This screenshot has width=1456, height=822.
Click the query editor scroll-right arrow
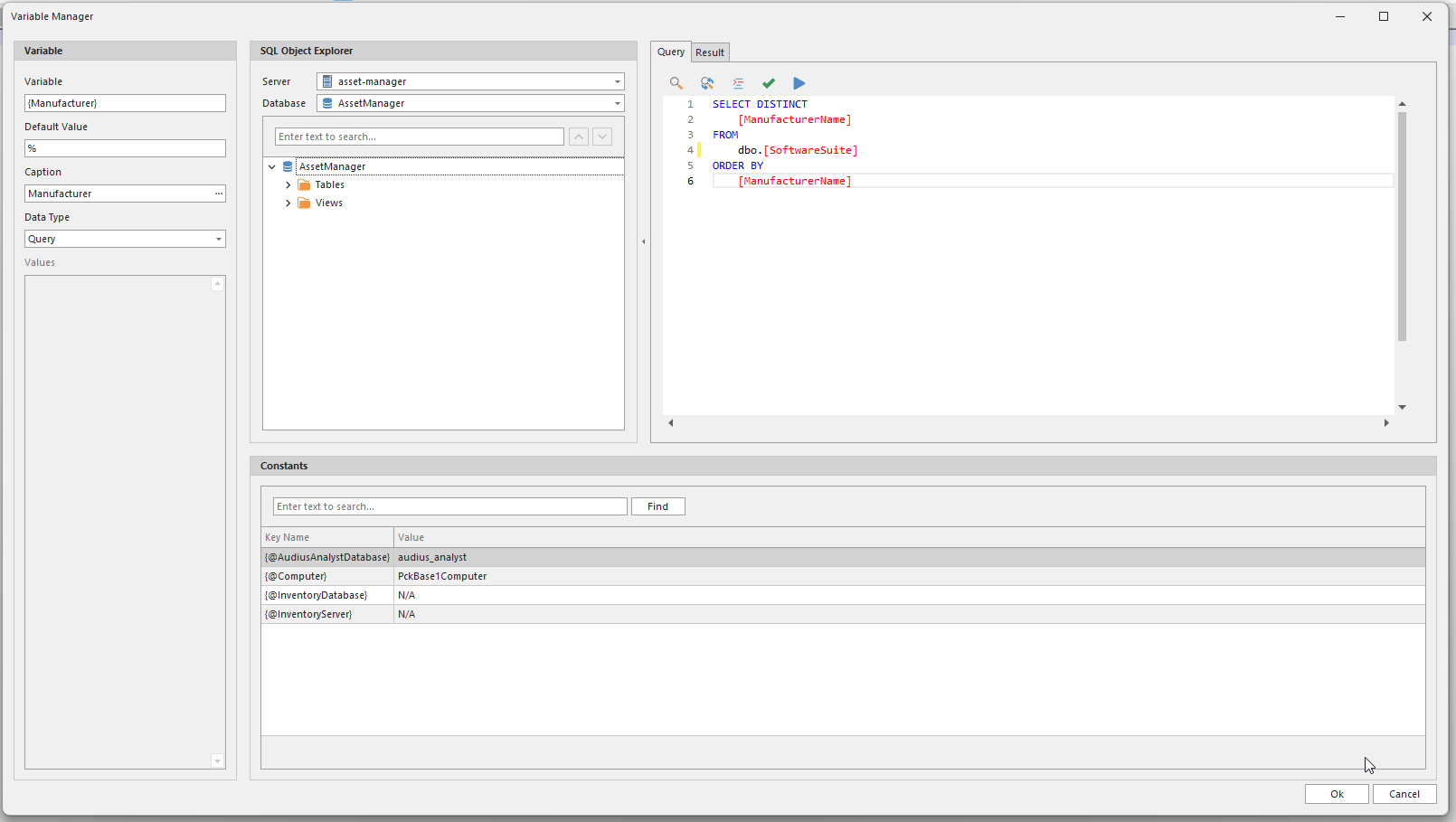(x=1386, y=422)
